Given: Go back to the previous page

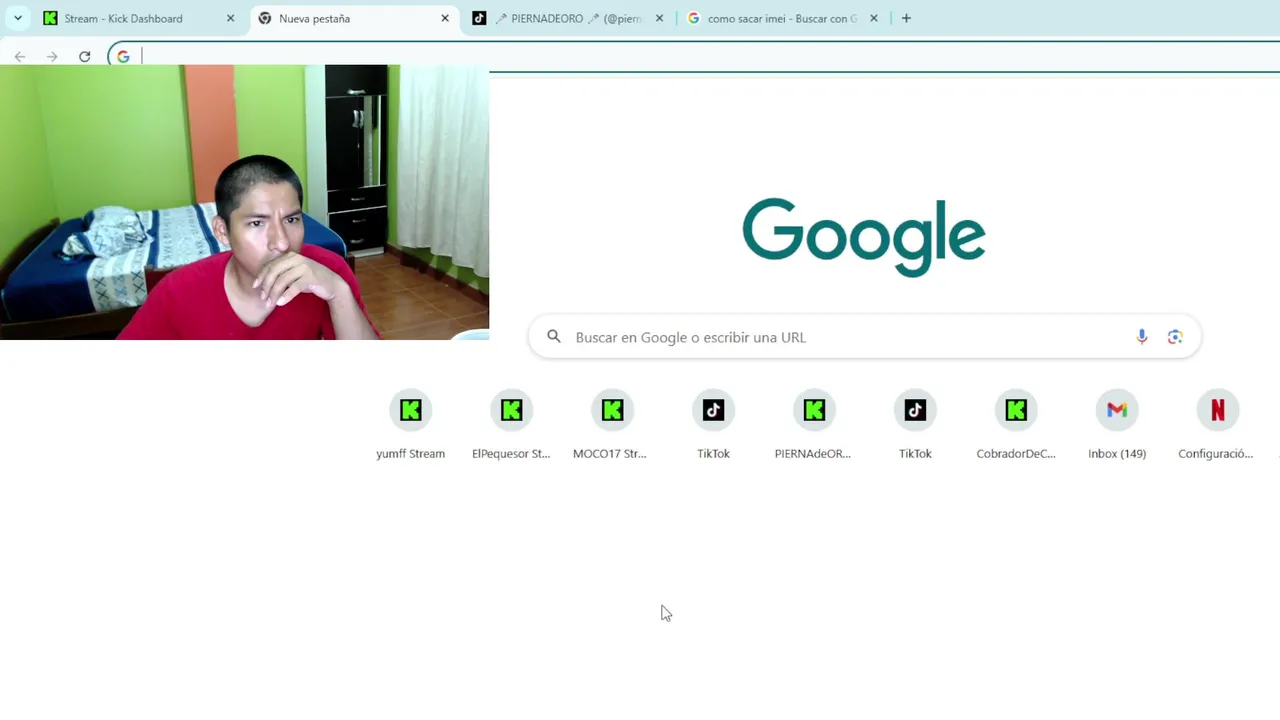Looking at the screenshot, I should (20, 57).
